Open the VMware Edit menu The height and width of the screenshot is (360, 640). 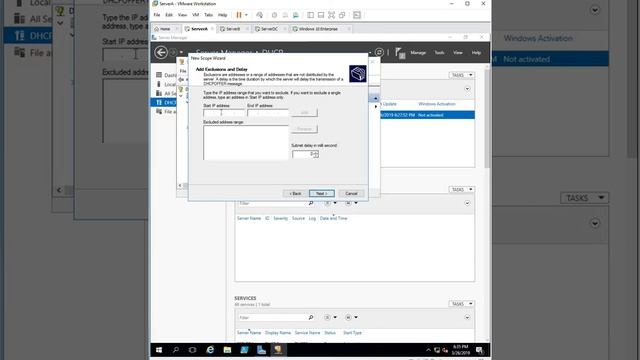(169, 15)
